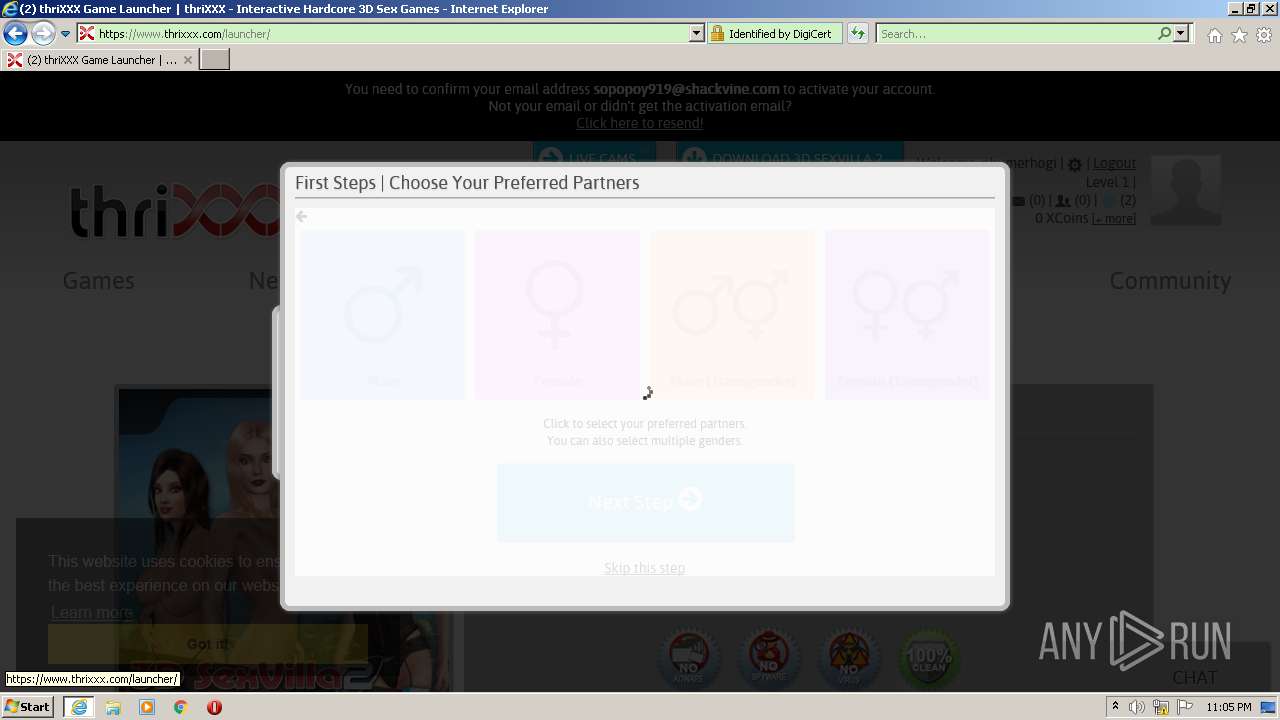Show hidden system tray icons

point(1115,707)
